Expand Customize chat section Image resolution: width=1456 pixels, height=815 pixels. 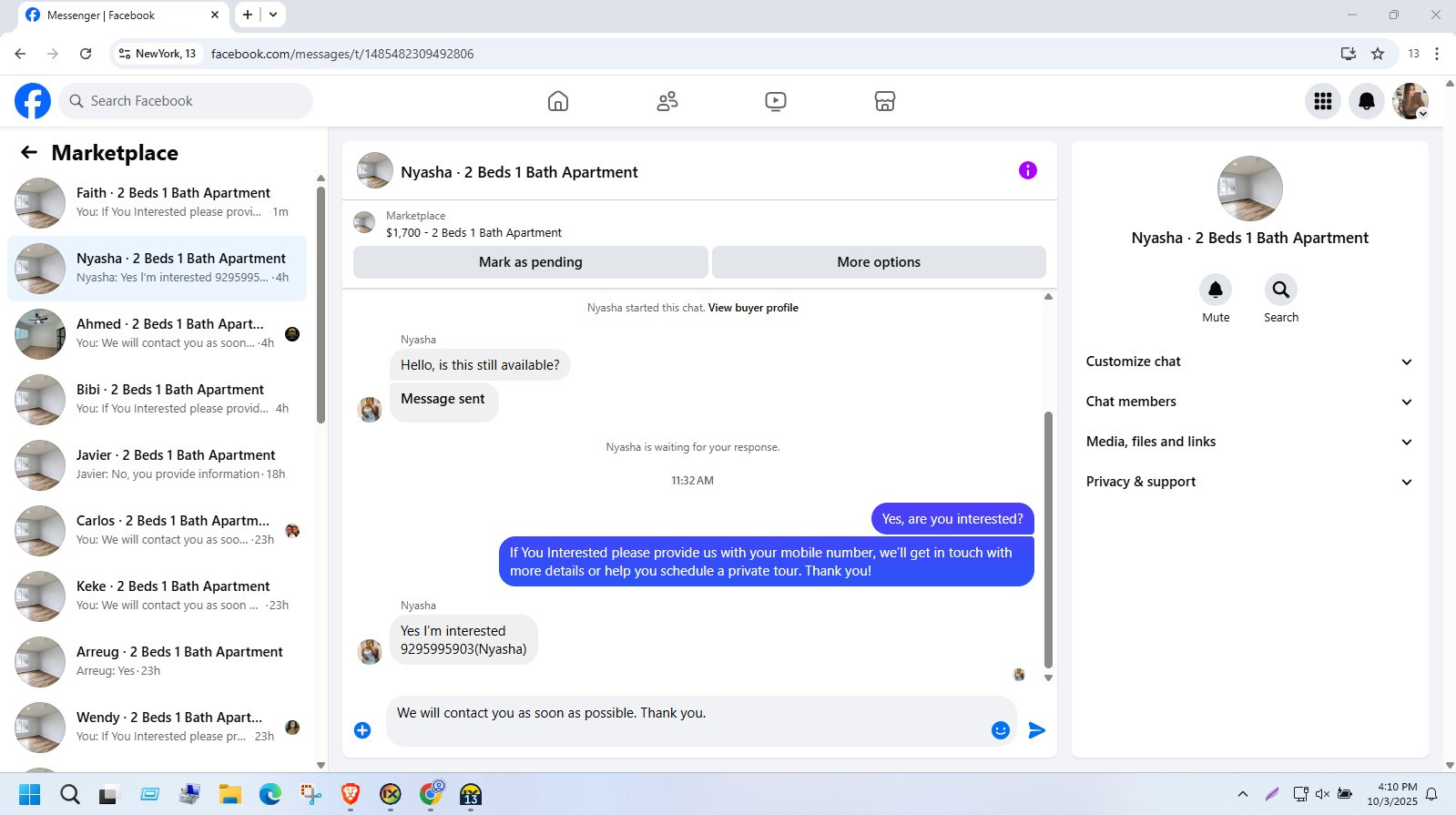pyautogui.click(x=1249, y=362)
